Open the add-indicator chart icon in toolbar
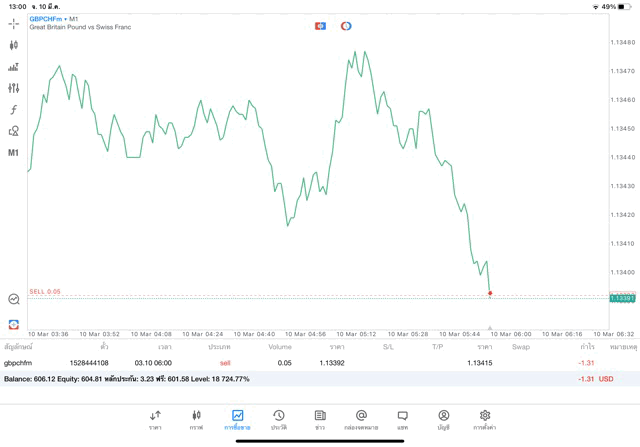This screenshot has height=447, width=640. pos(14,67)
